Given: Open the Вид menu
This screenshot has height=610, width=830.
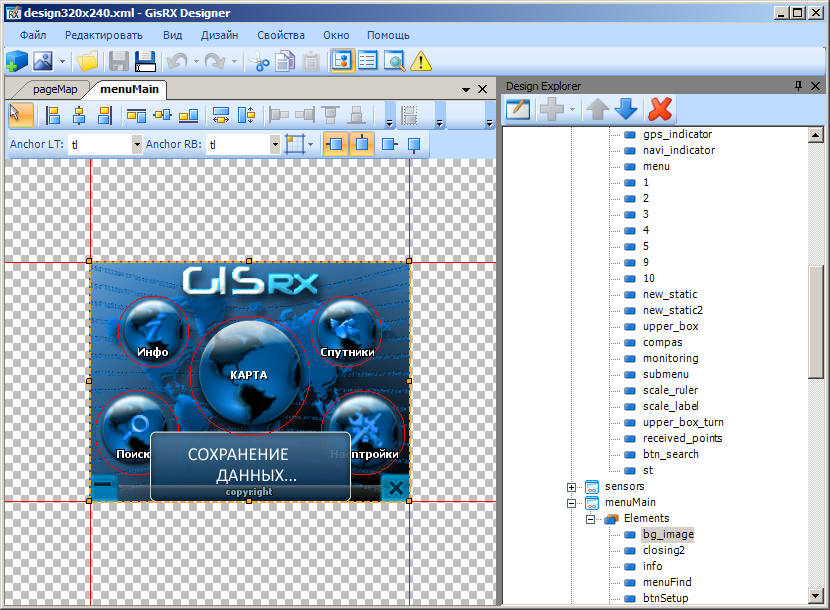Looking at the screenshot, I should (x=173, y=35).
